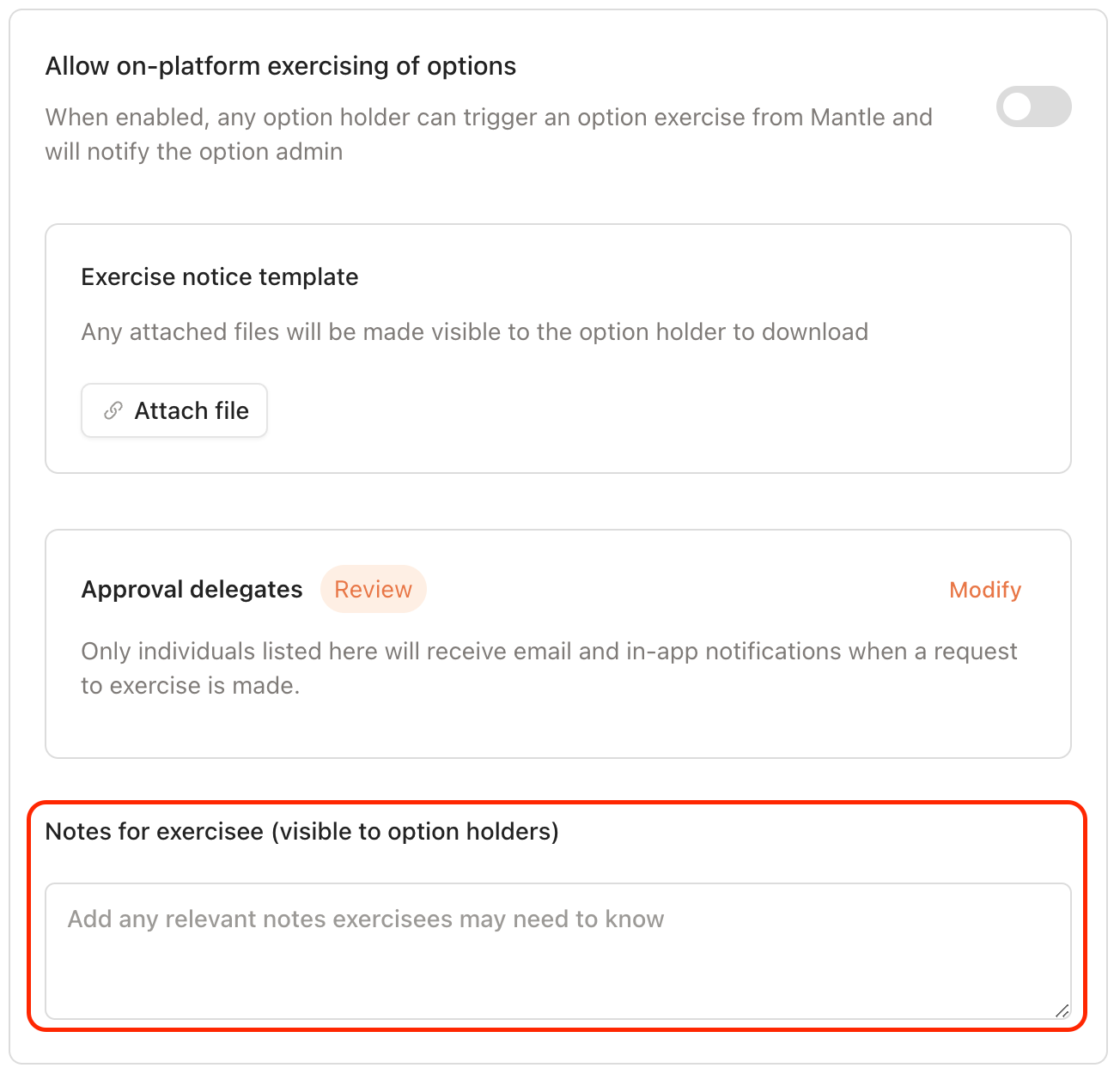1120x1080 pixels.
Task: Click 'to exercise is made.' text line
Action: [190, 685]
